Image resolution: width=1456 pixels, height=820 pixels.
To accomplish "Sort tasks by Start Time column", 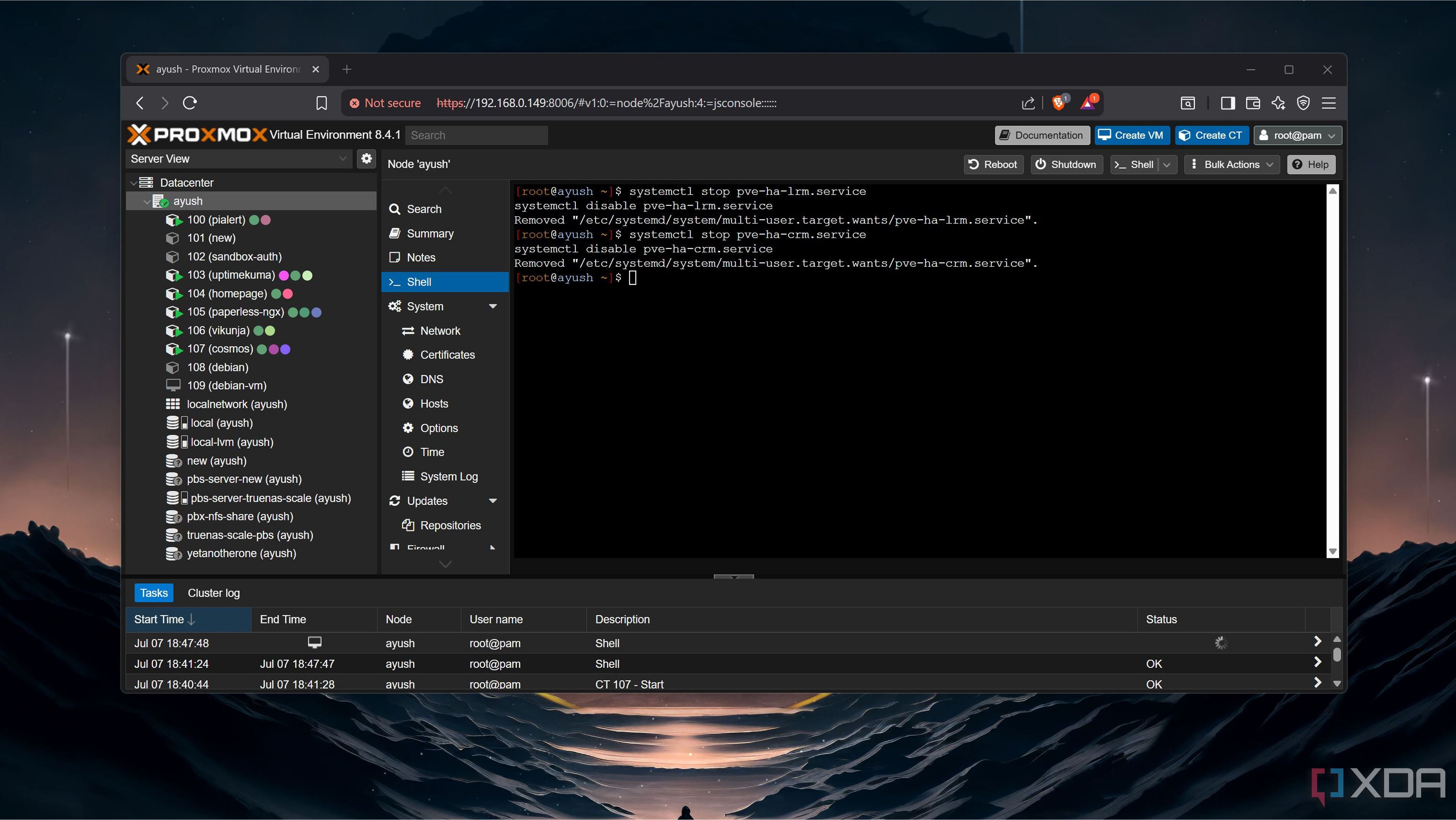I will 188,619.
